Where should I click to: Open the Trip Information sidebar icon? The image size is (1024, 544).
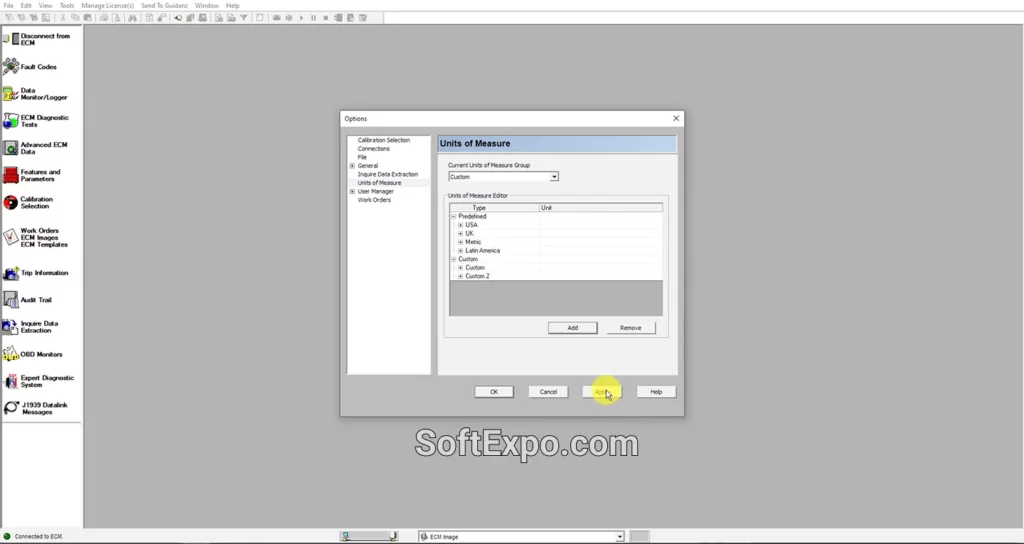pos(10,273)
